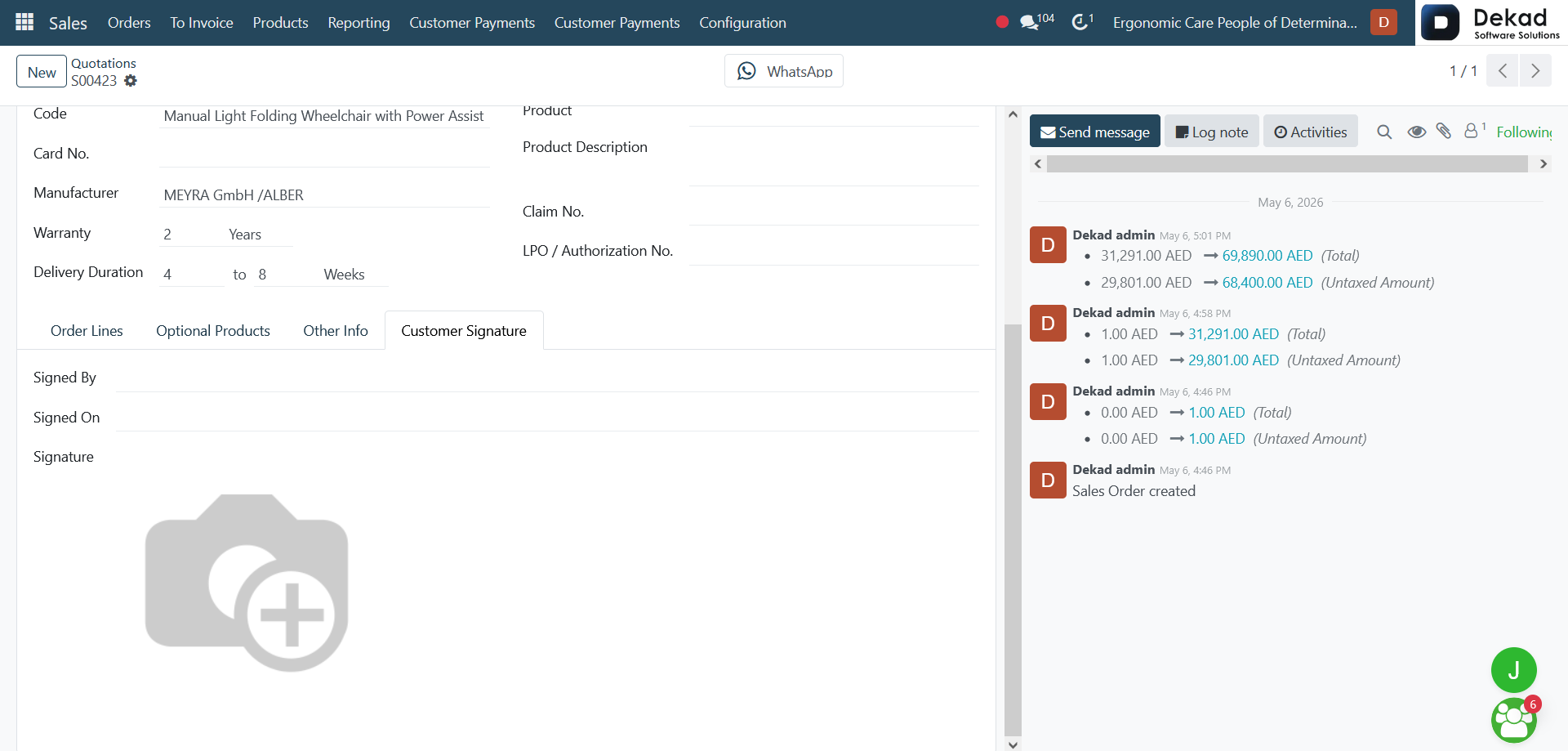Open the Orders menu
The width and height of the screenshot is (1568, 751).
[x=129, y=23]
